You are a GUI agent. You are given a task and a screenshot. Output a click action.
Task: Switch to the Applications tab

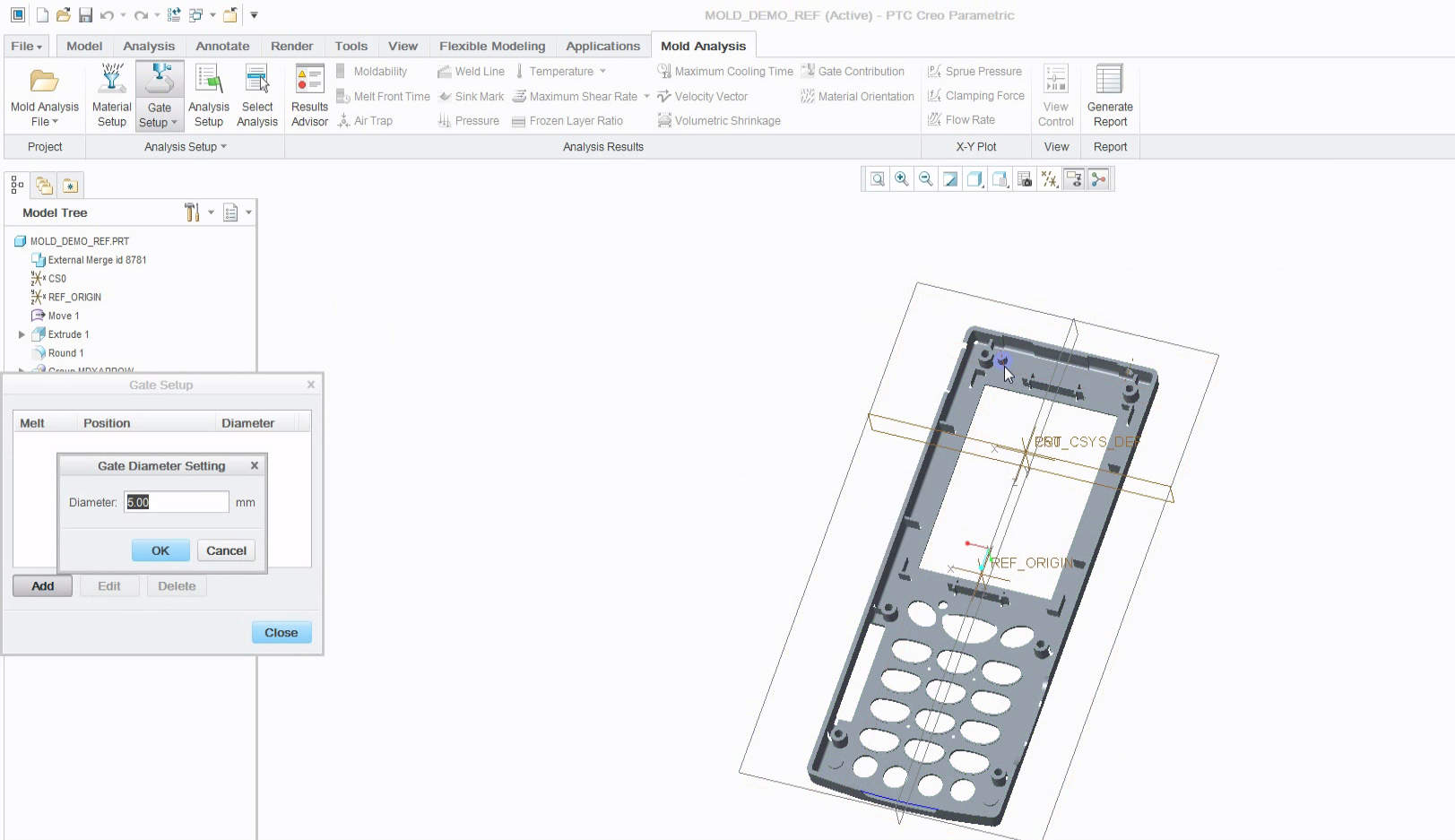[x=602, y=46]
